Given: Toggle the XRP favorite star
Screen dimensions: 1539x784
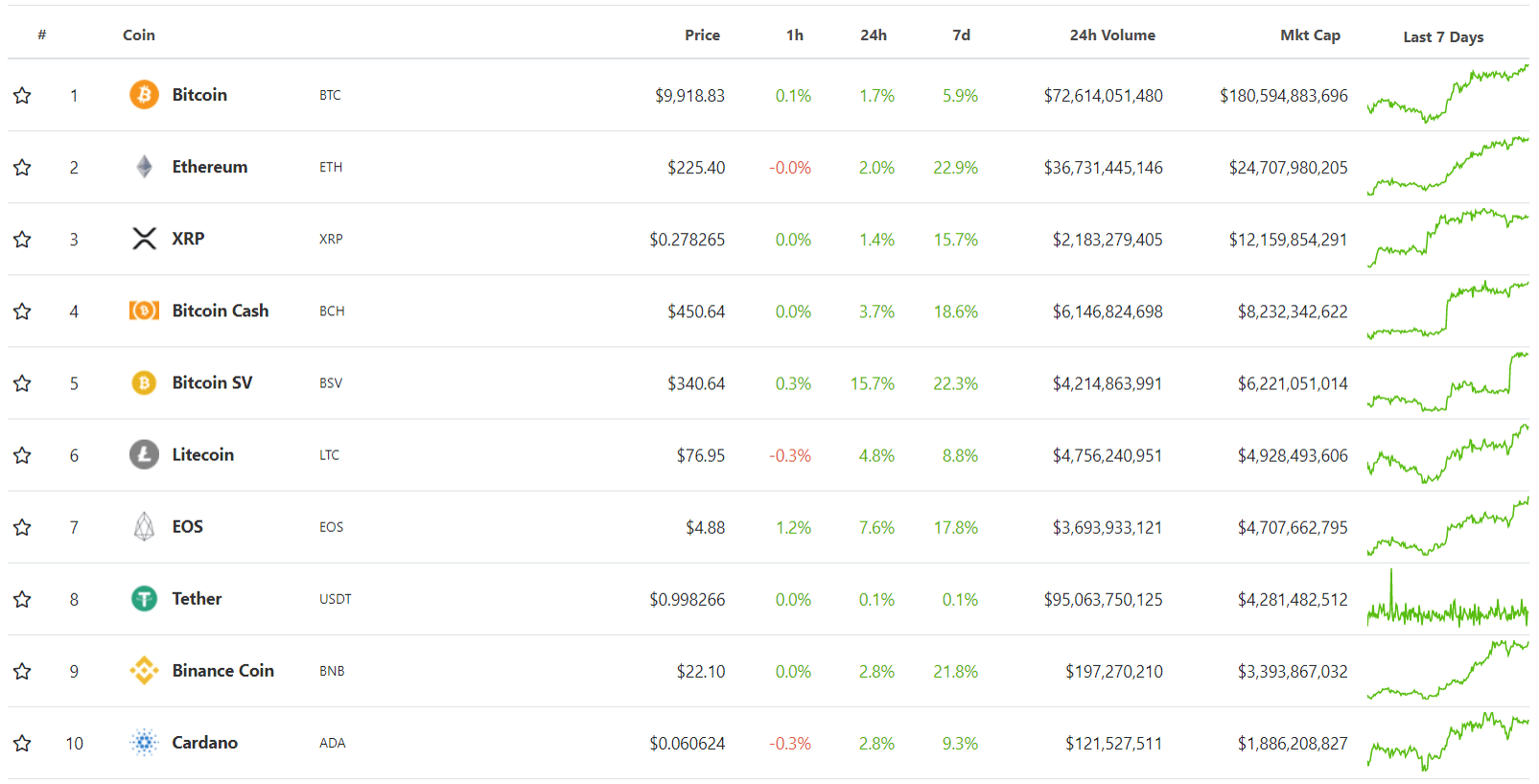Looking at the screenshot, I should pos(22,239).
